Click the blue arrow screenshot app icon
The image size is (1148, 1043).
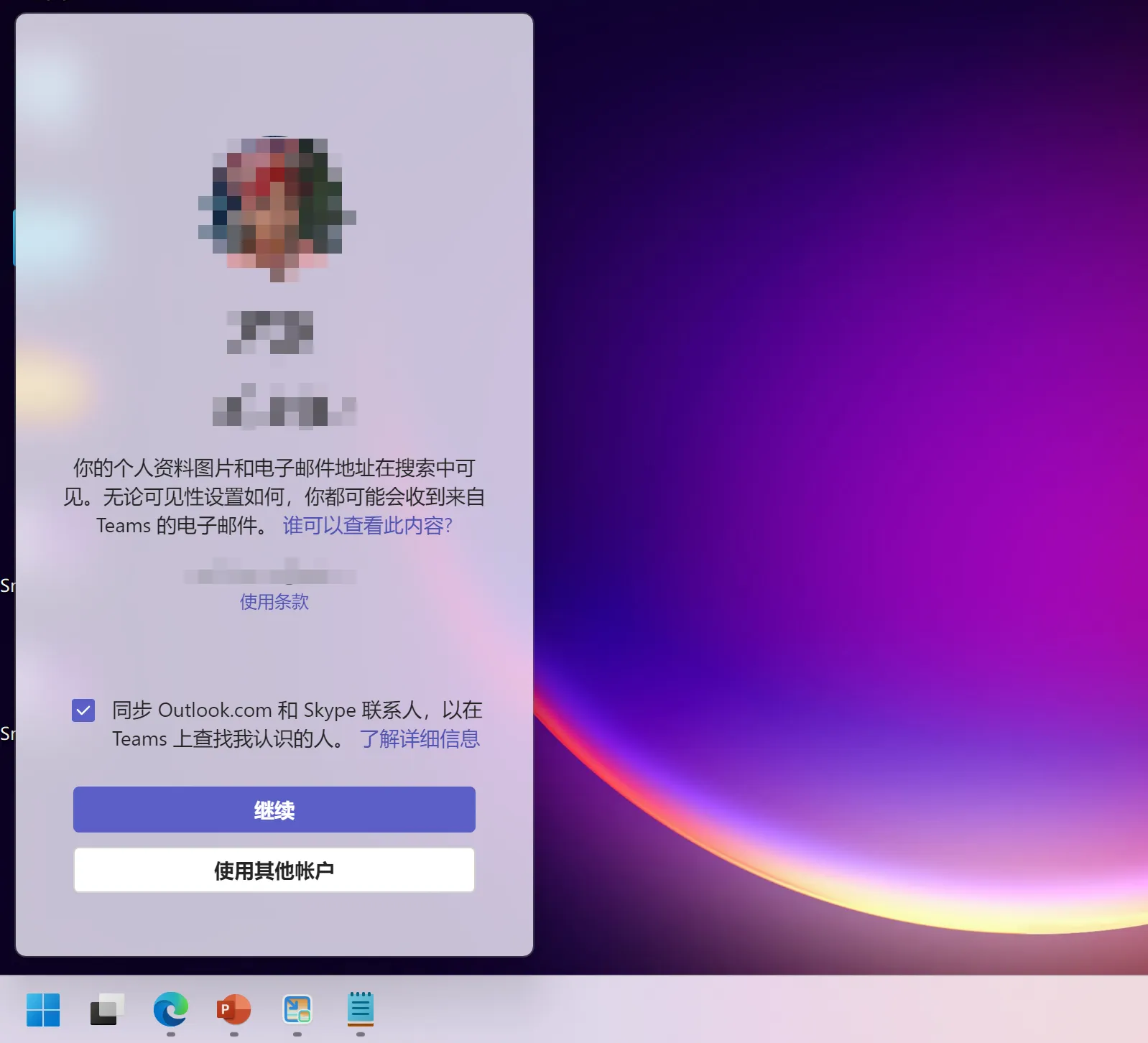(x=297, y=1010)
